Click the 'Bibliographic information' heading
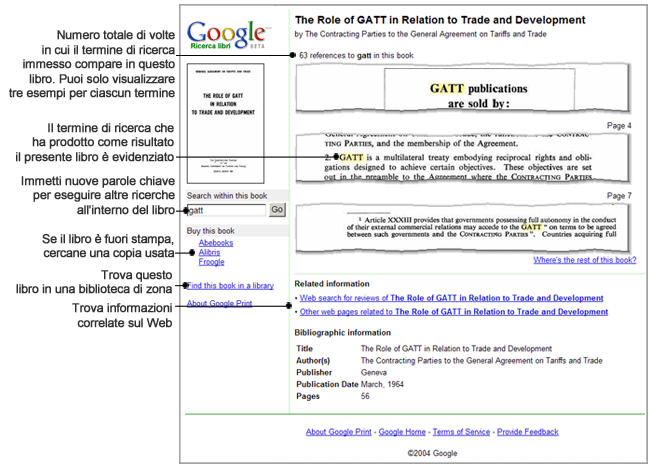Viewport: 650px width, 467px height. pos(342,333)
